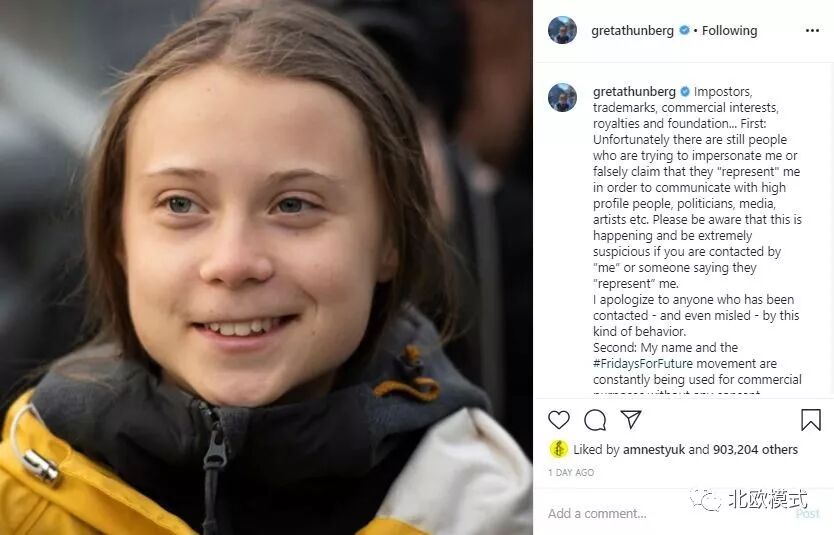Open gretathunberg username in caption
This screenshot has height=535, width=834.
coord(634,91)
